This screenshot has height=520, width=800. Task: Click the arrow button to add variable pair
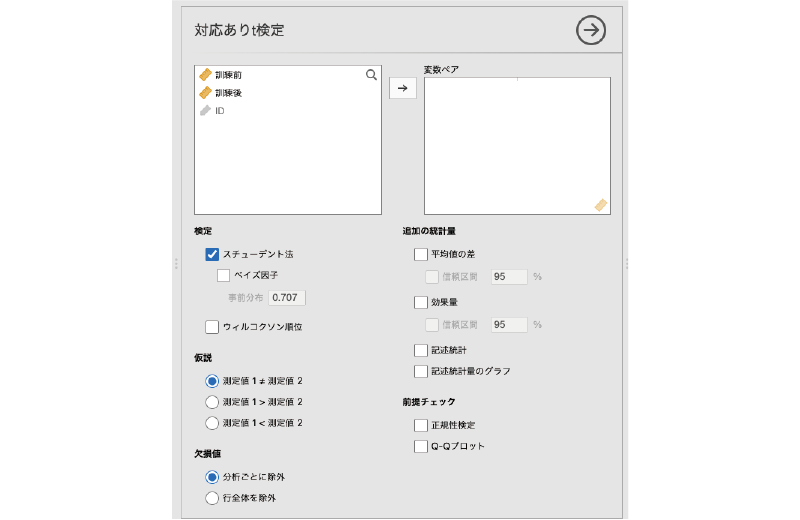pos(402,88)
